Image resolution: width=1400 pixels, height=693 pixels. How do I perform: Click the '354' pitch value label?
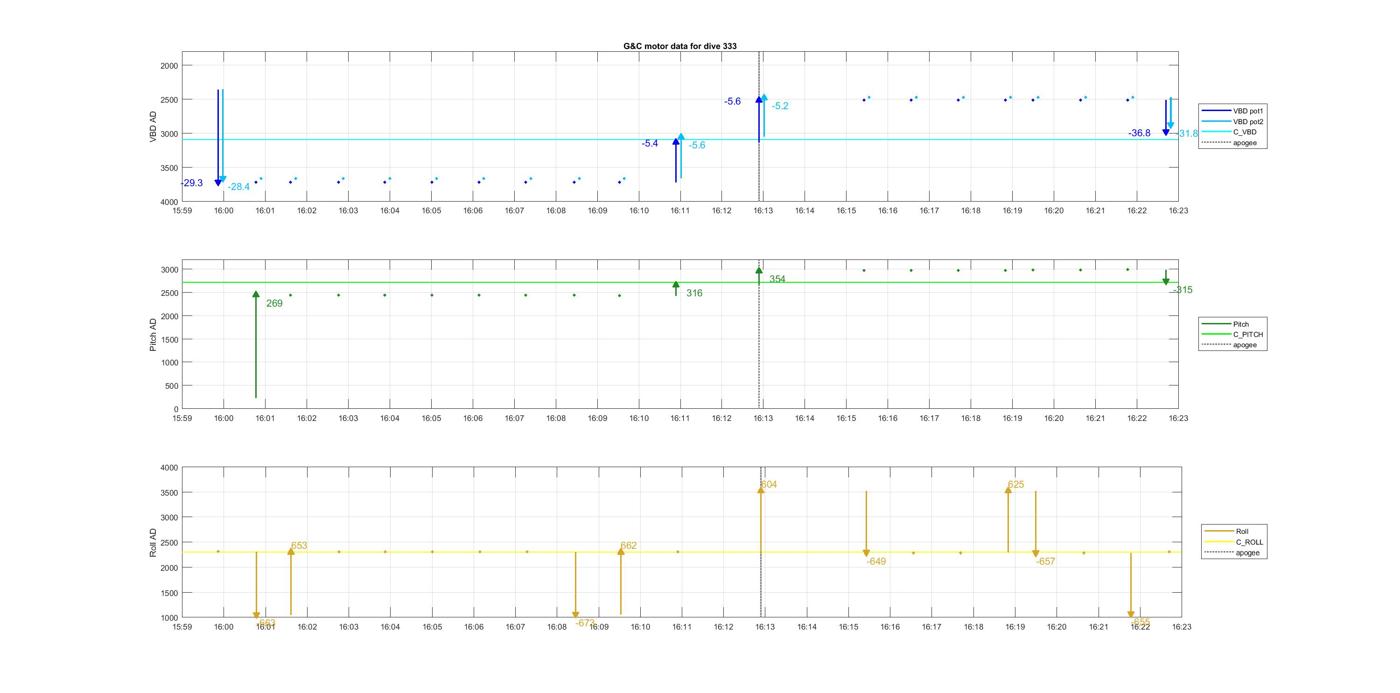(x=777, y=279)
